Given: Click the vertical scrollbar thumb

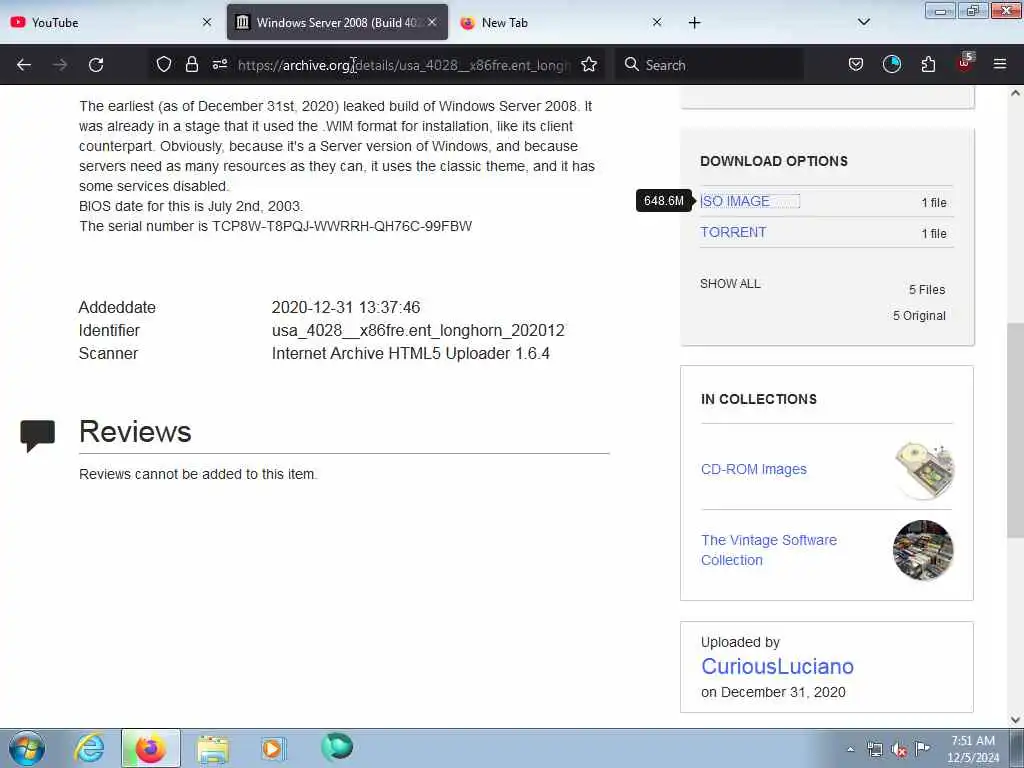Looking at the screenshot, I should [x=1015, y=430].
